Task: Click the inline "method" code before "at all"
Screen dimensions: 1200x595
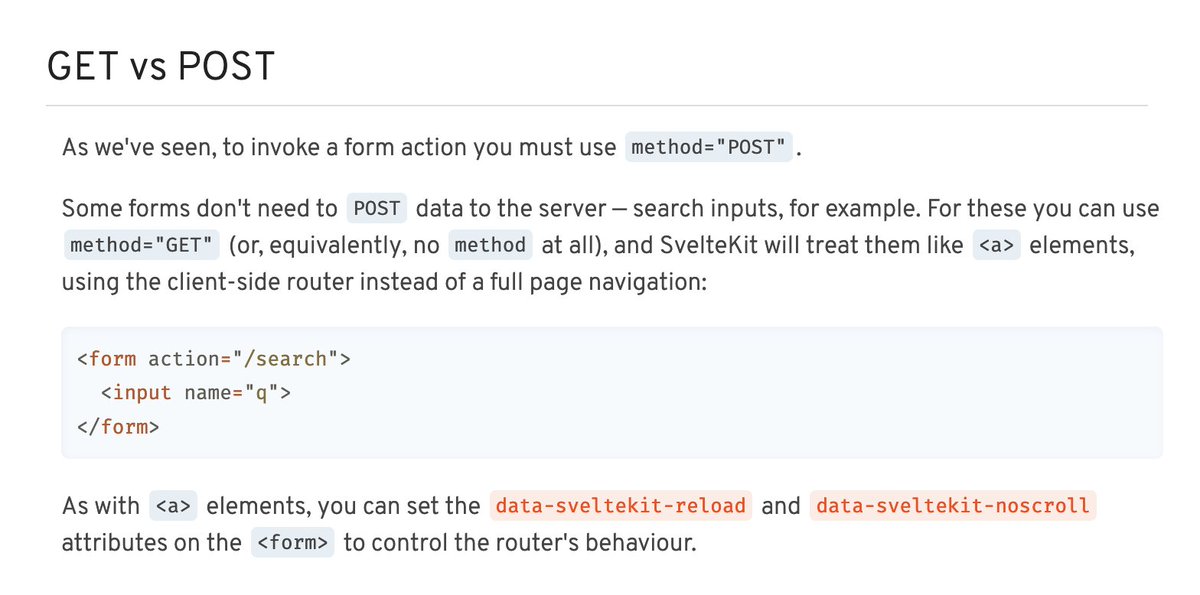Action: [x=489, y=245]
